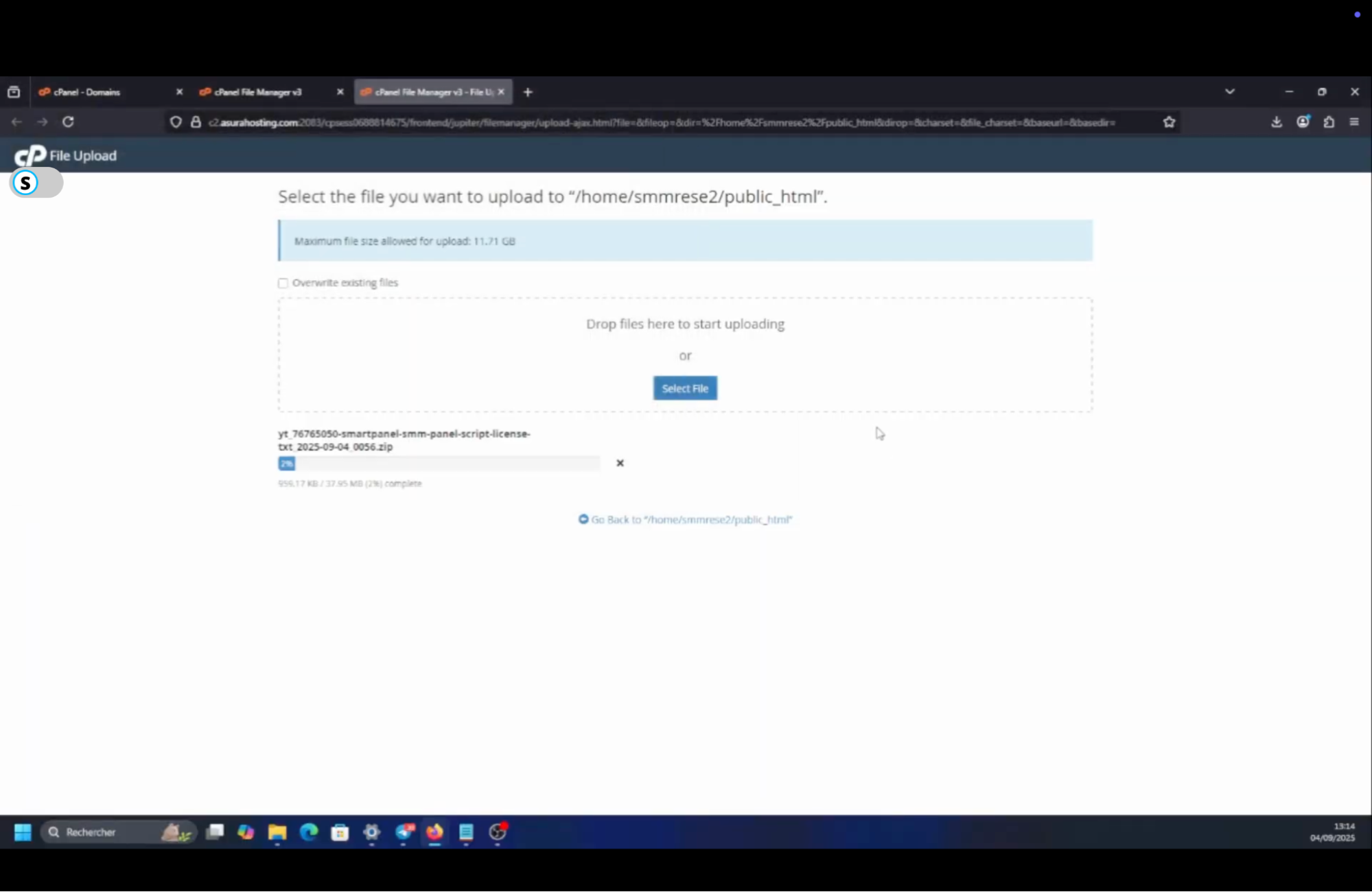1372x892 pixels.
Task: Switch to the cPanel File Manager v3 tab
Action: 257,91
